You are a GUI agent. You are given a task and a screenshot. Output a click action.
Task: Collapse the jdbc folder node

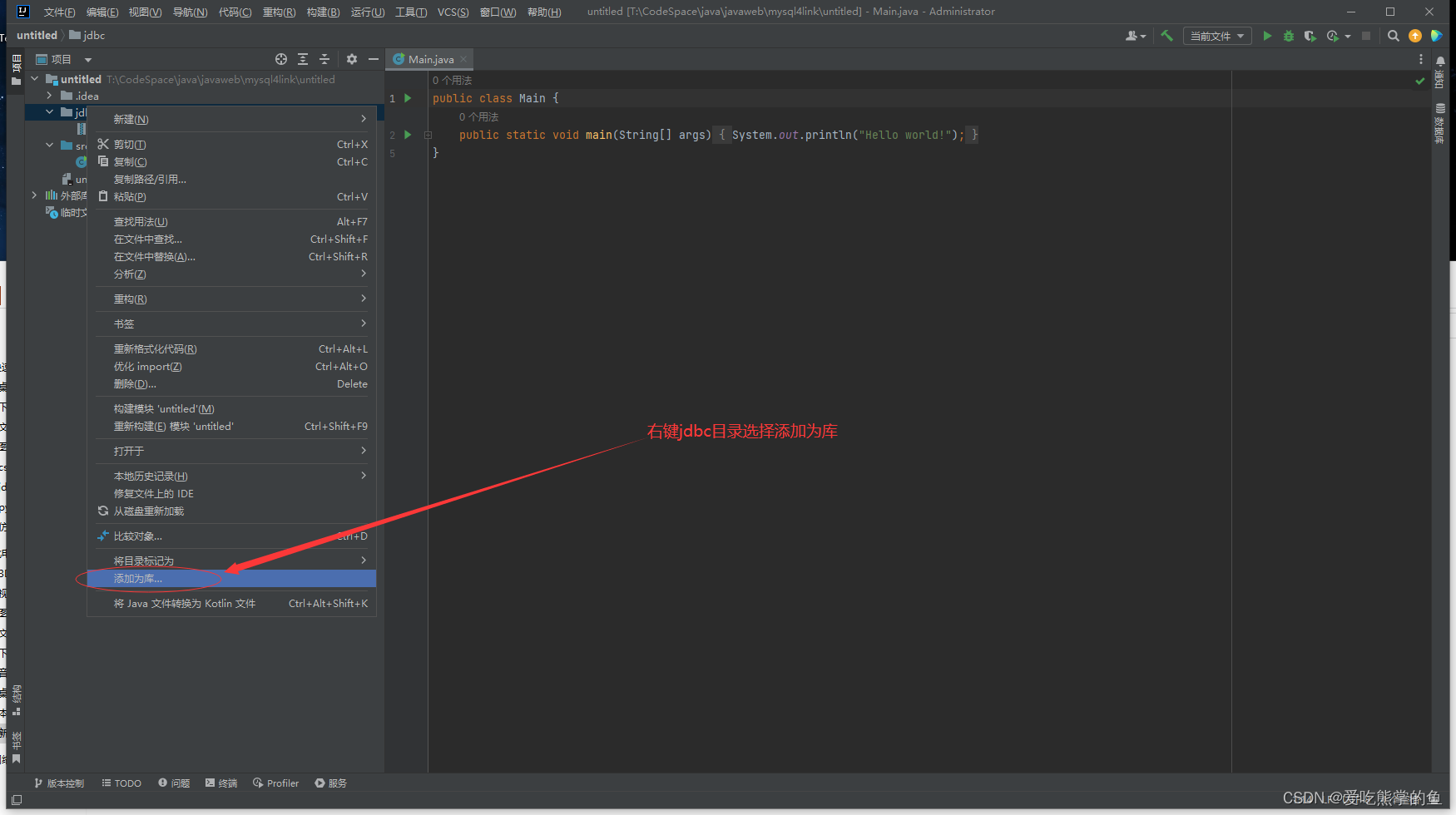(50, 112)
